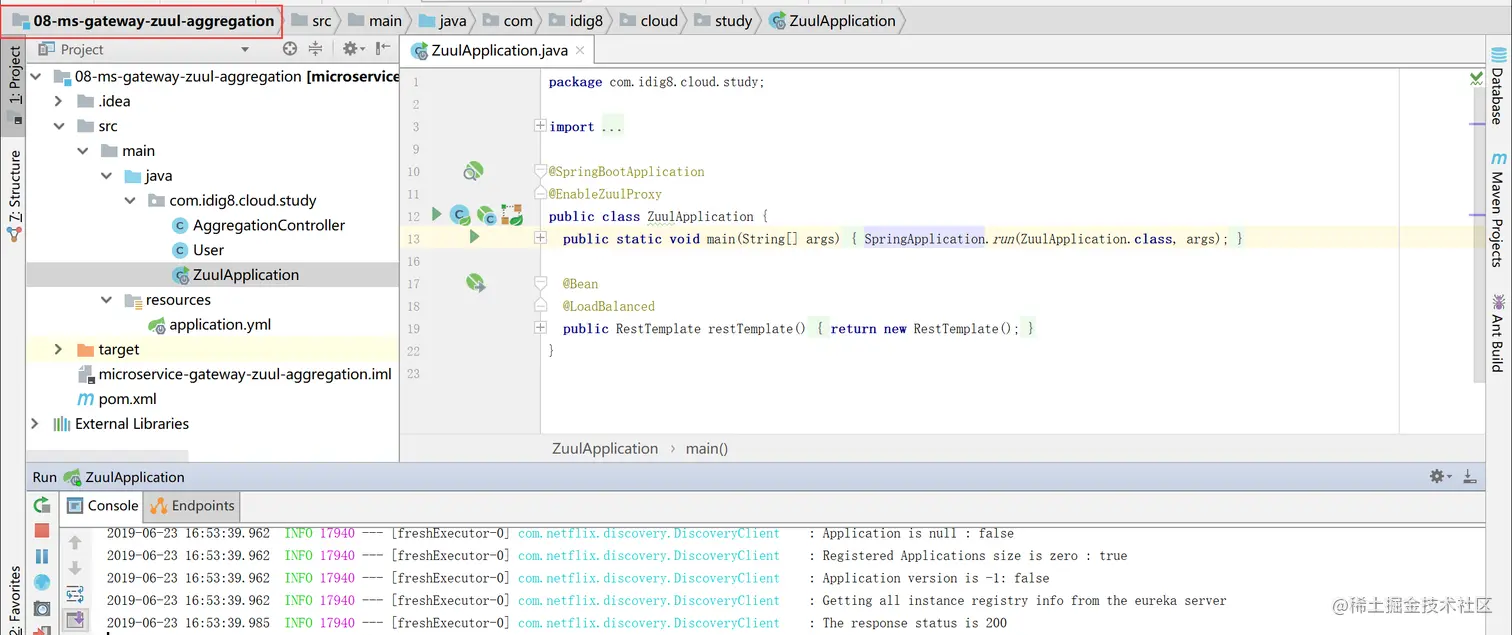This screenshot has width=1512, height=635.
Task: Collapse the java folder
Action: (x=106, y=175)
